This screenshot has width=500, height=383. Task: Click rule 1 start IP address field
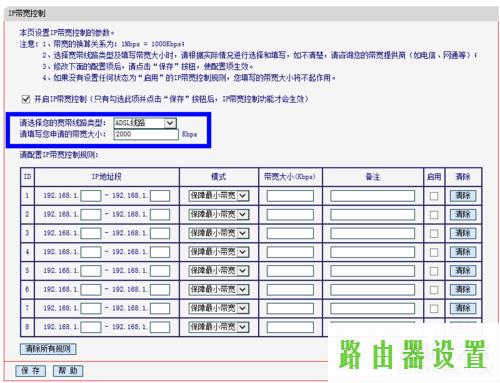click(91, 196)
